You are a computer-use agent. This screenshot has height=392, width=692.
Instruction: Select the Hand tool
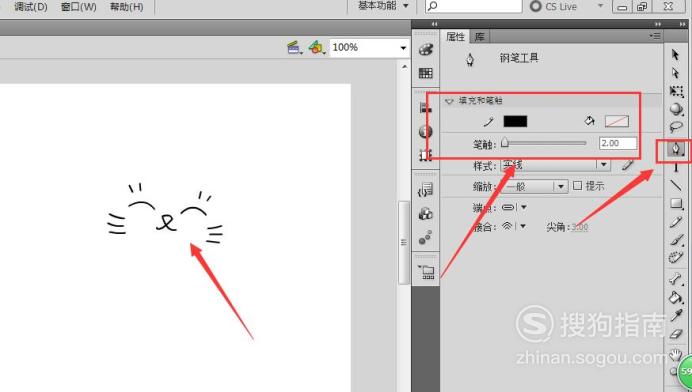675,354
